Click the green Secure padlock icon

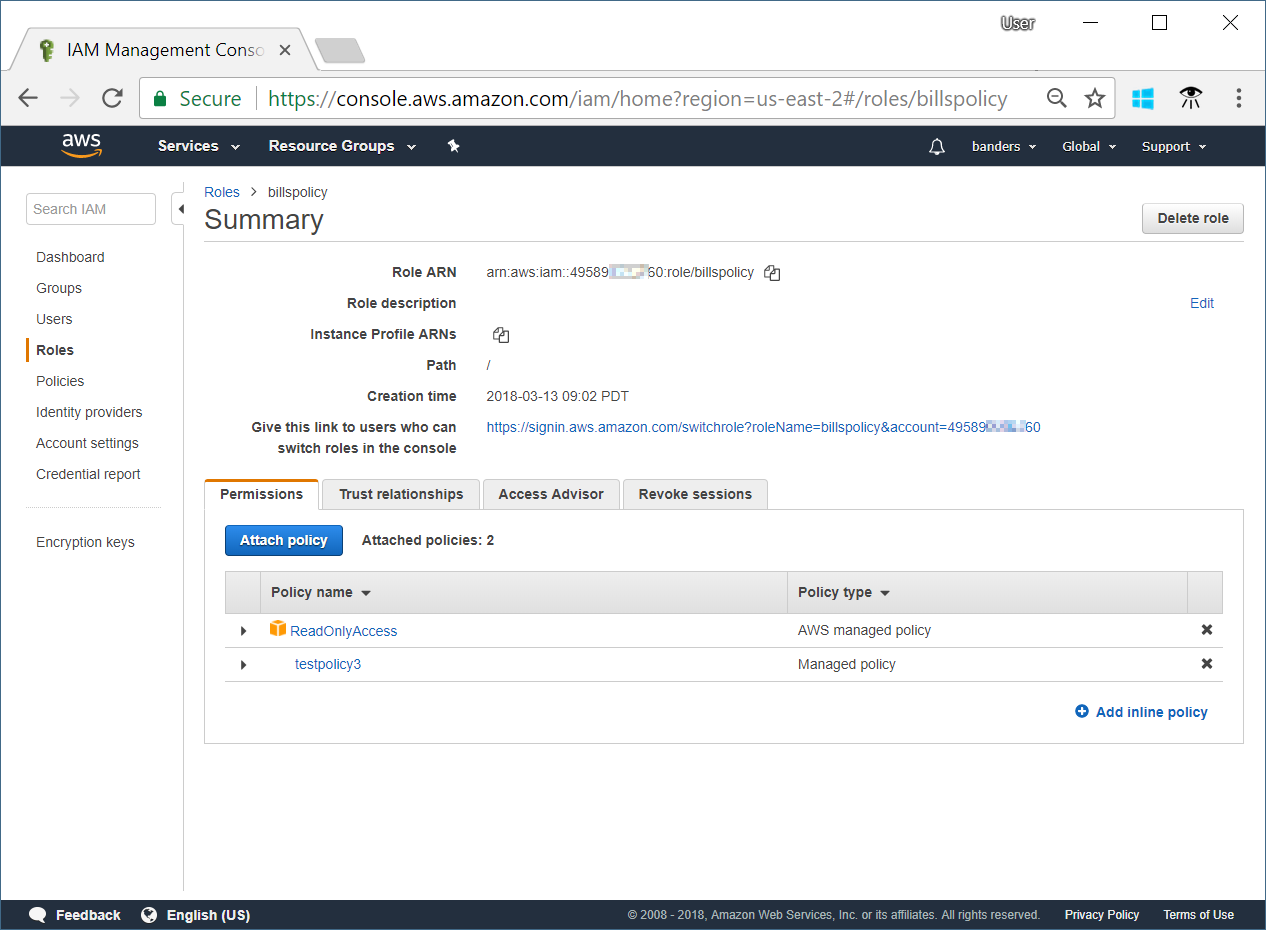pos(159,98)
